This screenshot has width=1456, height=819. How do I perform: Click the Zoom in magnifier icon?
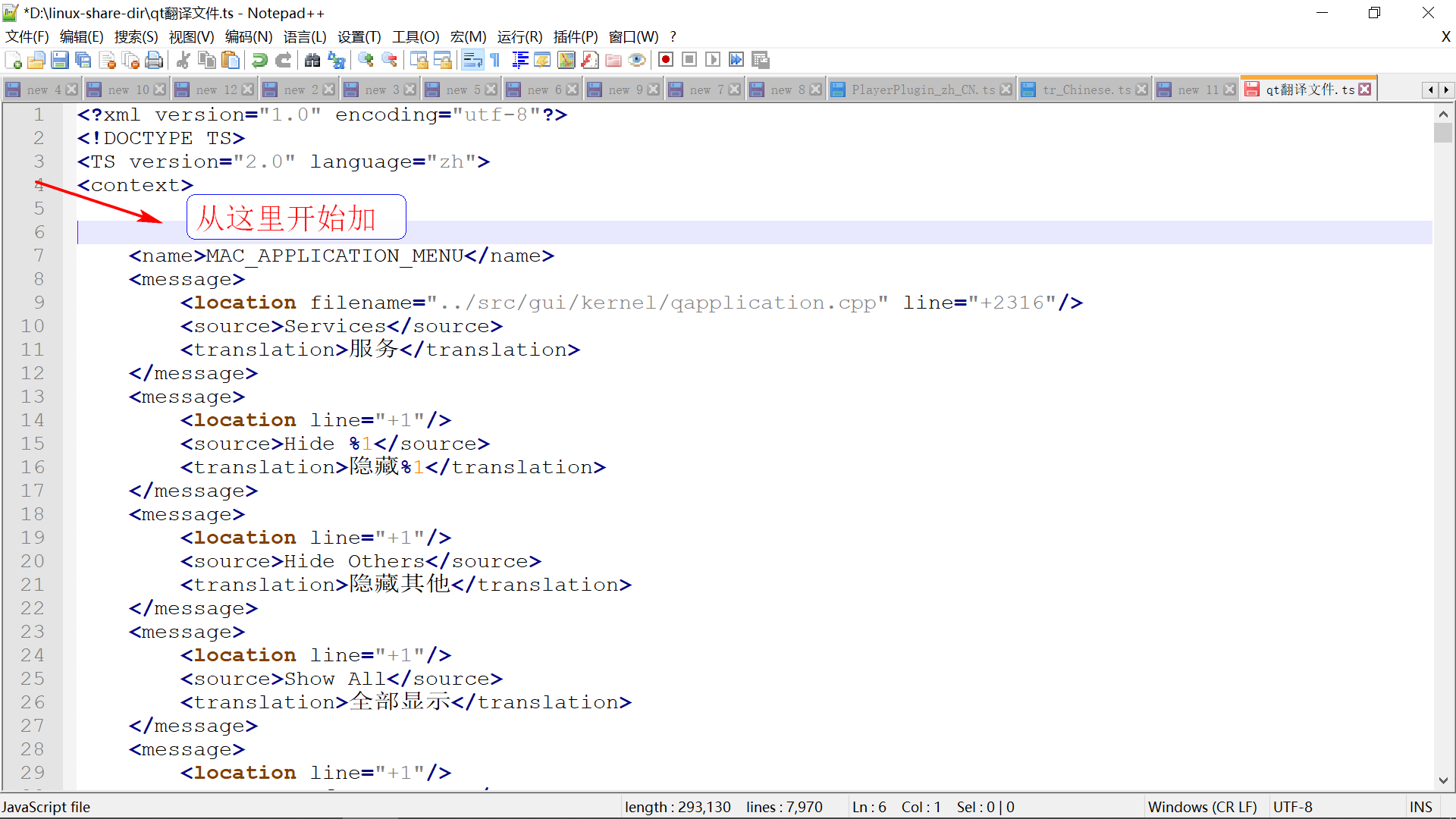tap(366, 60)
